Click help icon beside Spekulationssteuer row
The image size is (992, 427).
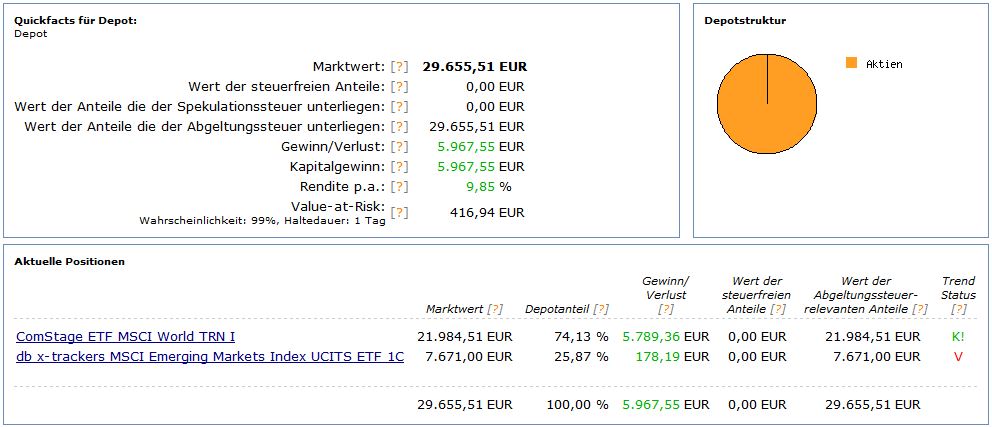(399, 107)
